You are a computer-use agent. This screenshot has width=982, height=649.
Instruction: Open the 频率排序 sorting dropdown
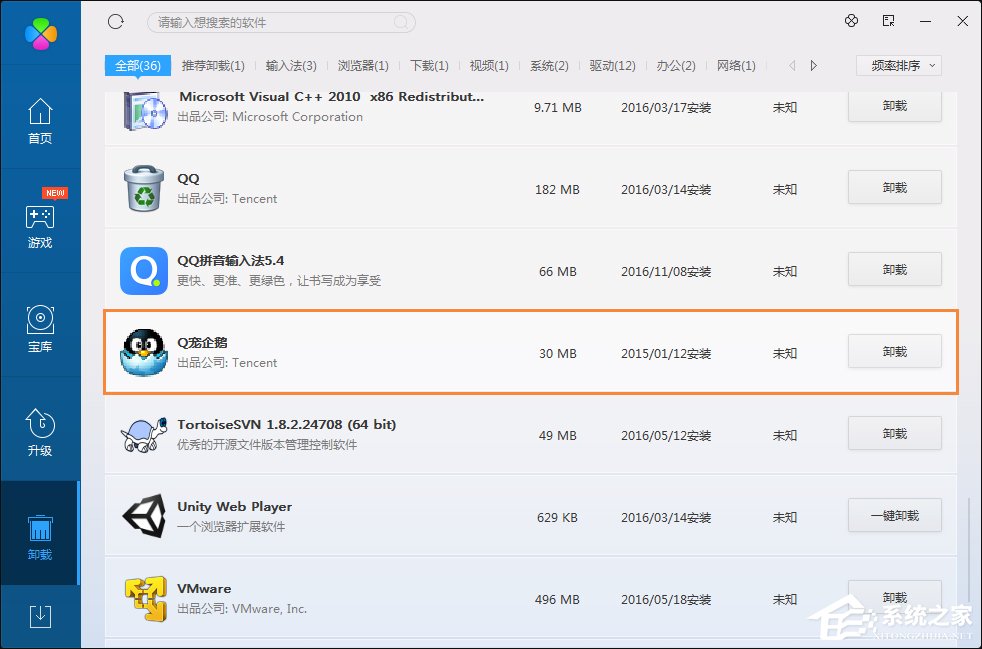[896, 65]
